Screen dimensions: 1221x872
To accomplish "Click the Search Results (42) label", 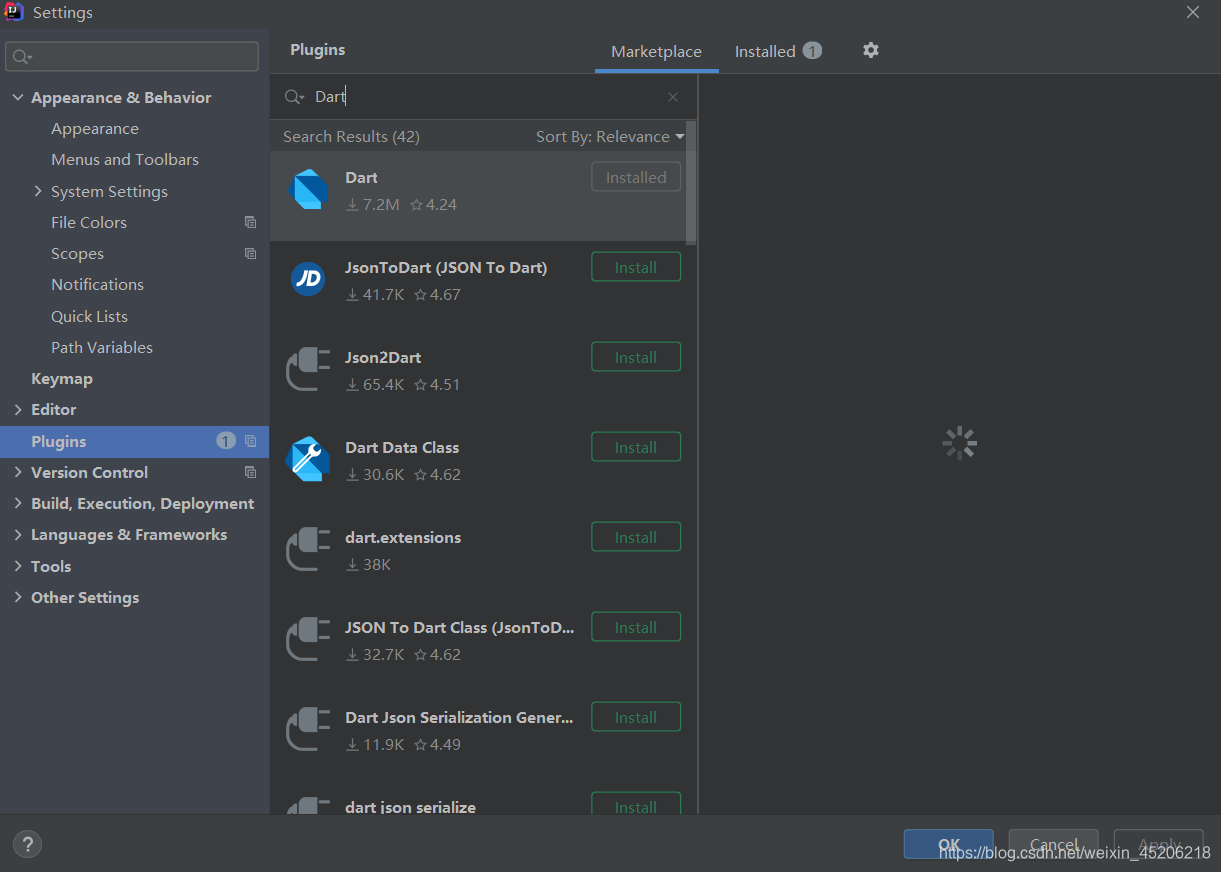I will click(x=351, y=137).
